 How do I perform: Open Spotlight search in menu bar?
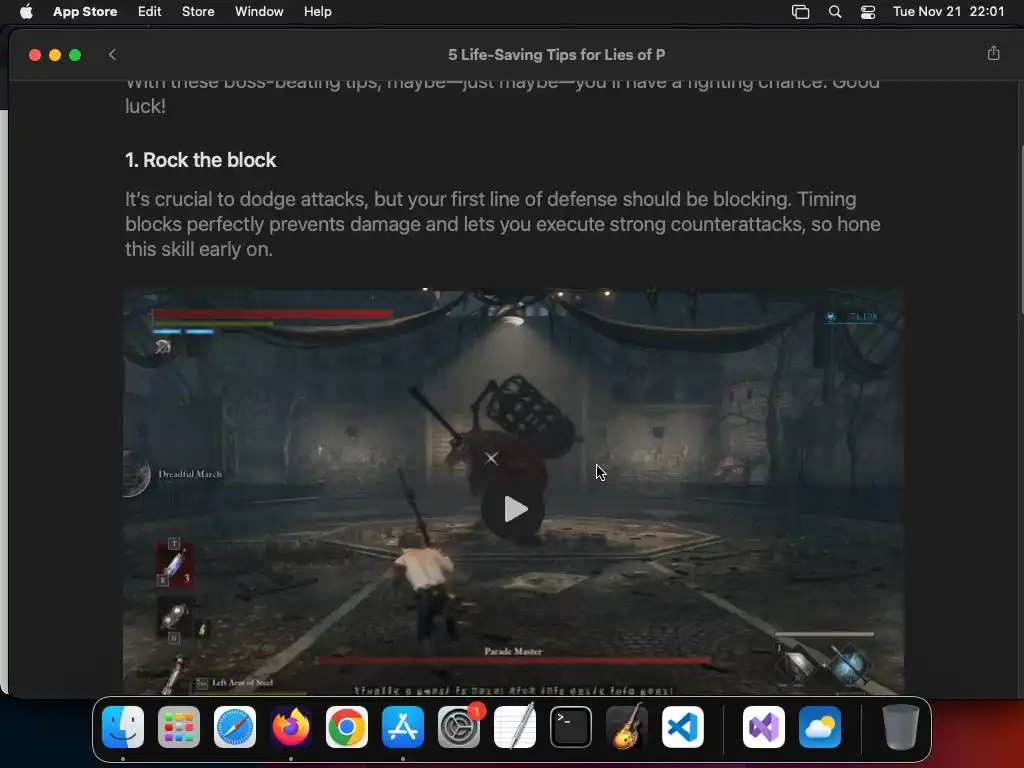[x=835, y=12]
